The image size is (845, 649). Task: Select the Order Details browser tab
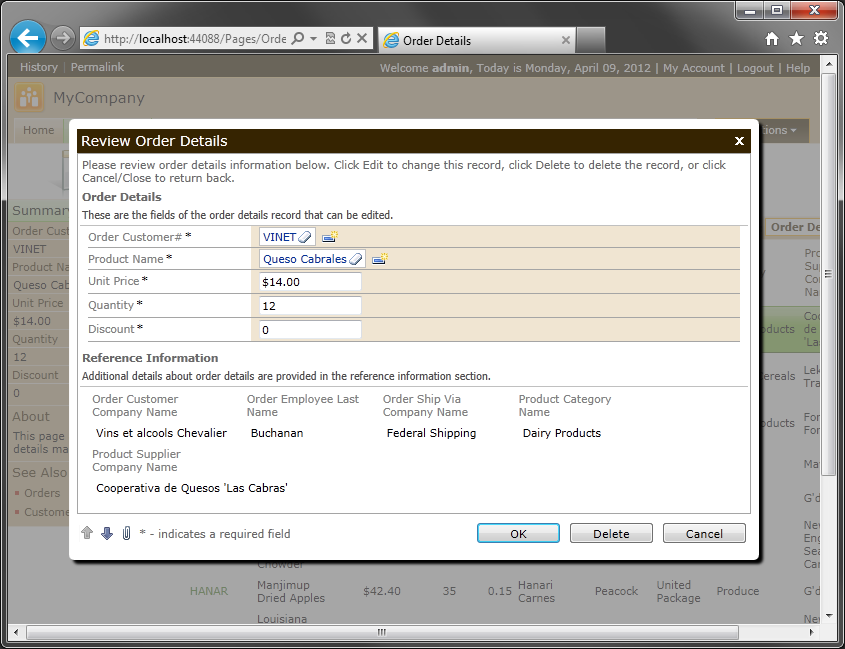coord(477,40)
